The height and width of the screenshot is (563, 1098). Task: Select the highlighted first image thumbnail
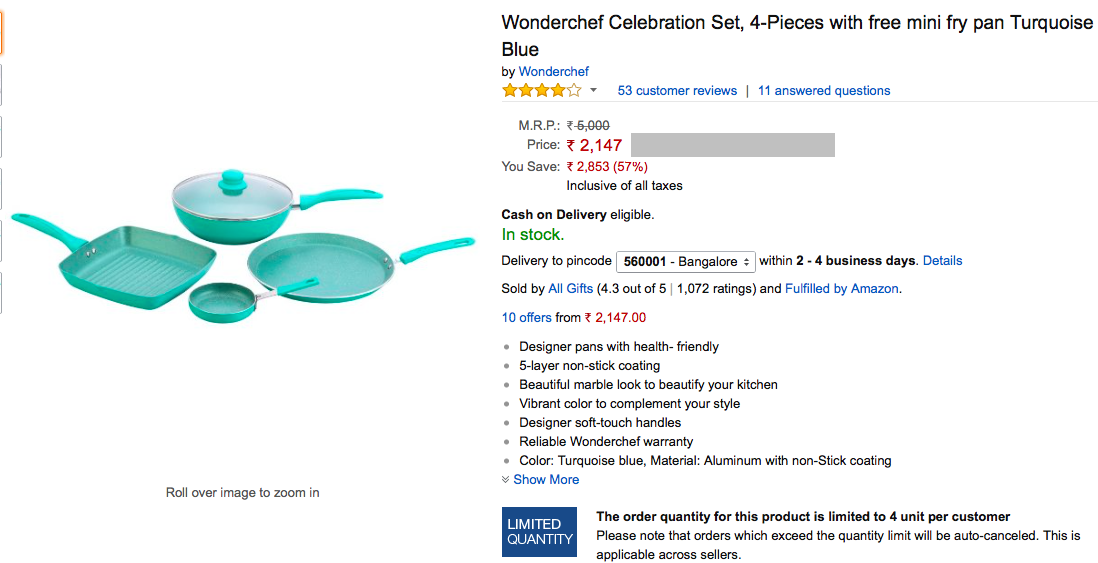pos(2,35)
